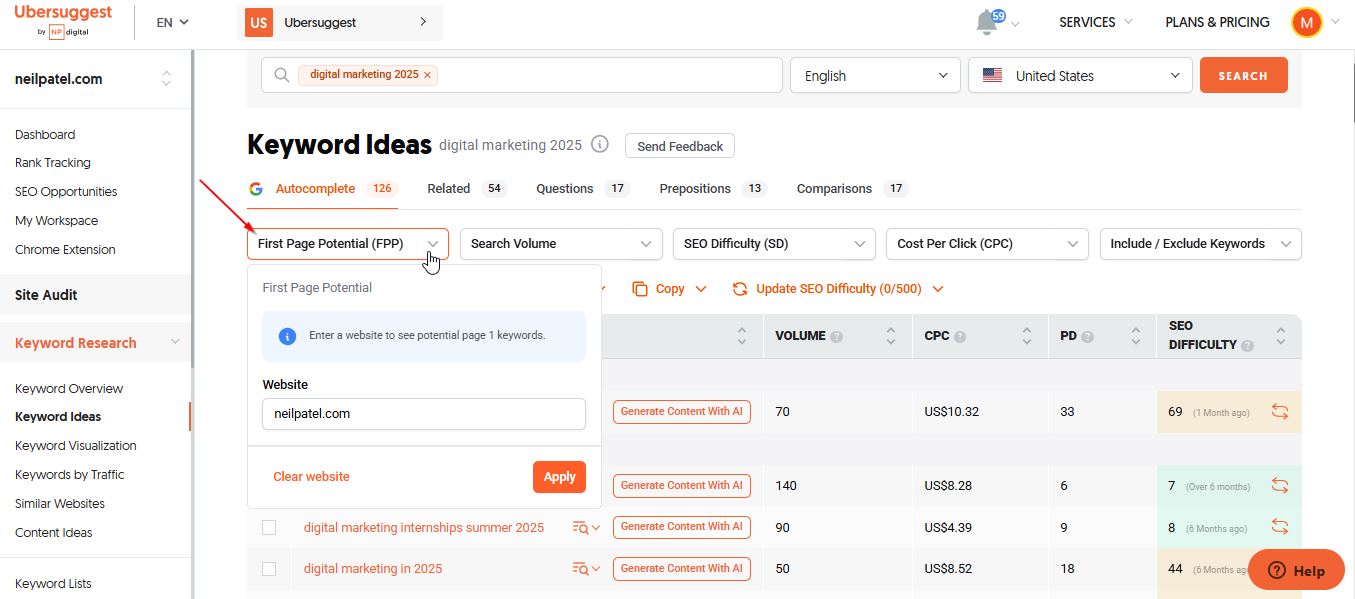Click the Apply button
The image size is (1355, 599).
point(559,477)
